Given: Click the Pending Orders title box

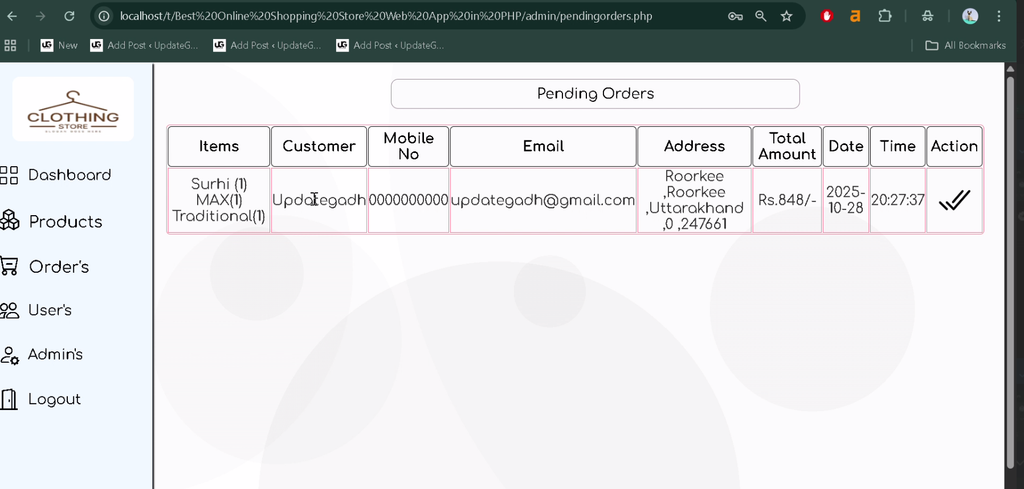Looking at the screenshot, I should [x=595, y=94].
